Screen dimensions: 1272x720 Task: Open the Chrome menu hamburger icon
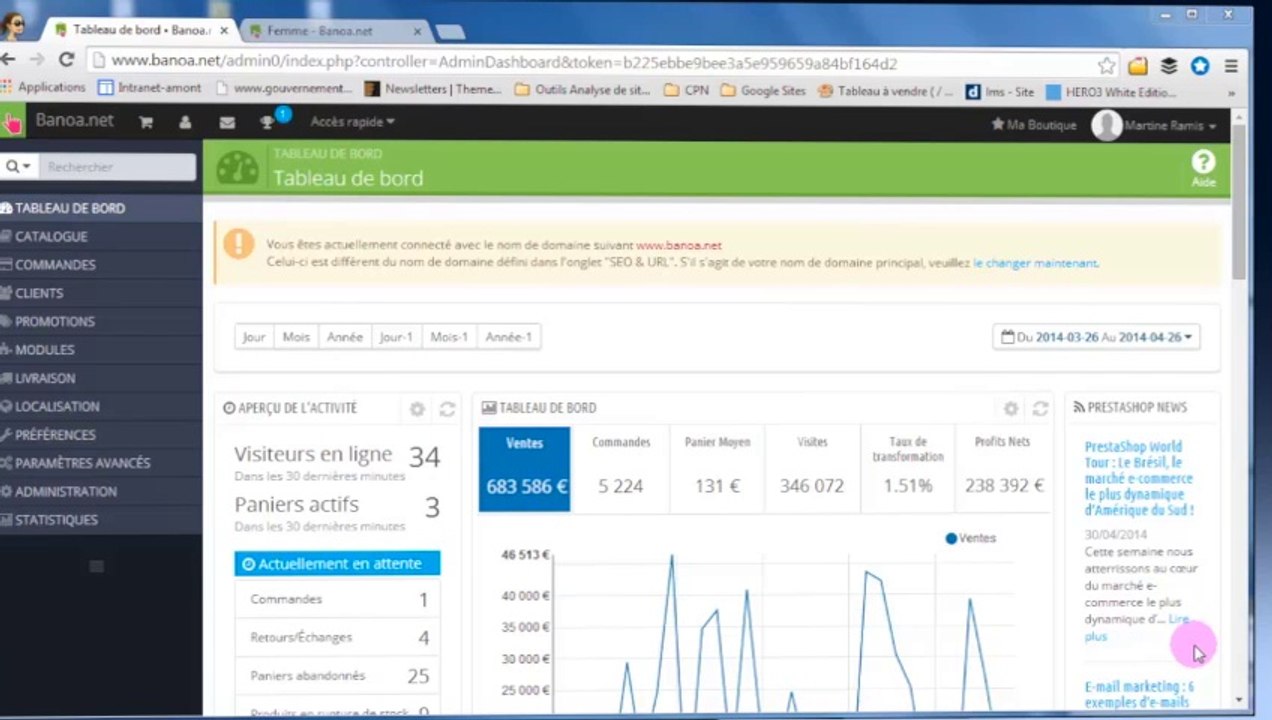[x=1231, y=66]
